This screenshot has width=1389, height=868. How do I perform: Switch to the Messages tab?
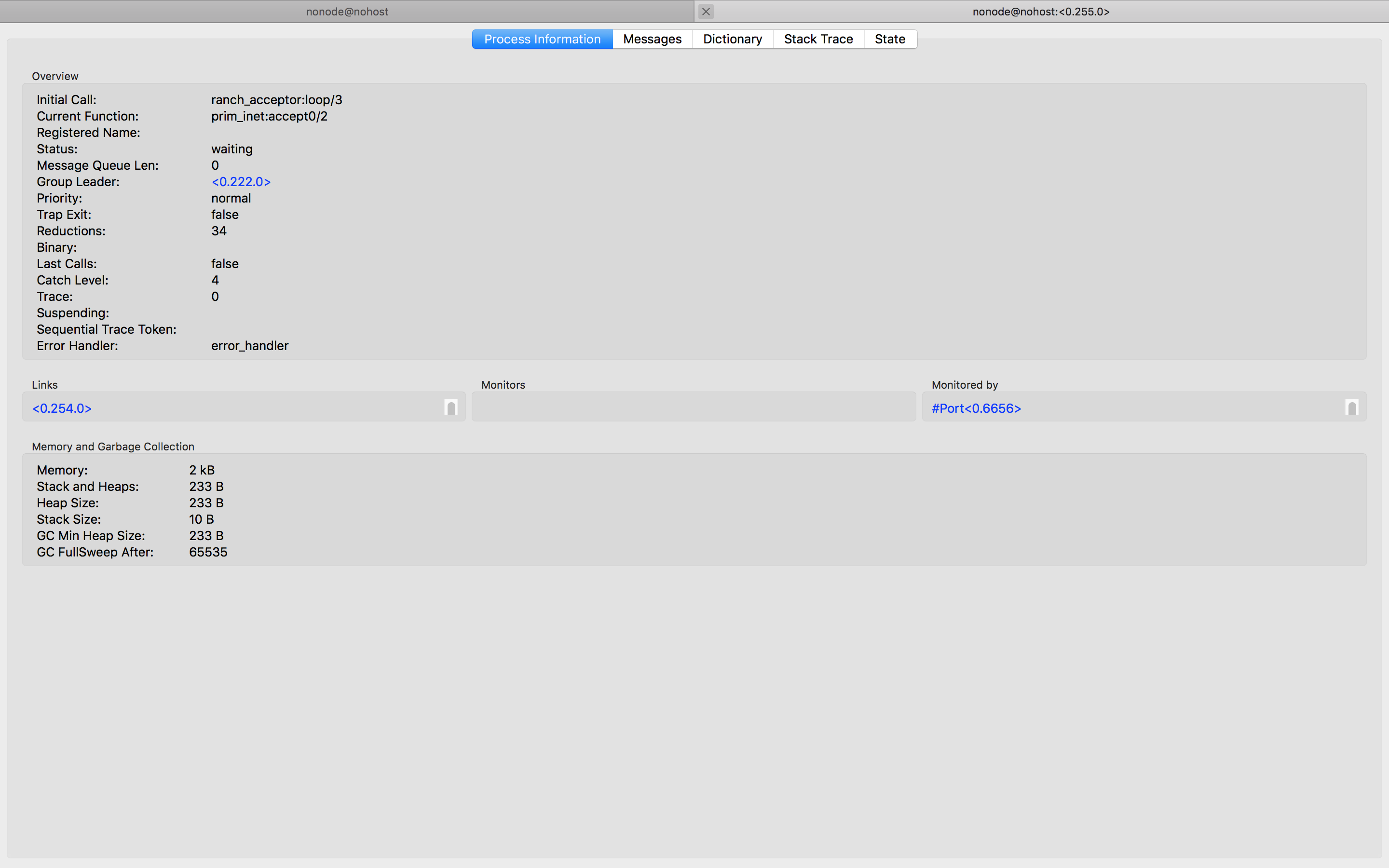652,39
